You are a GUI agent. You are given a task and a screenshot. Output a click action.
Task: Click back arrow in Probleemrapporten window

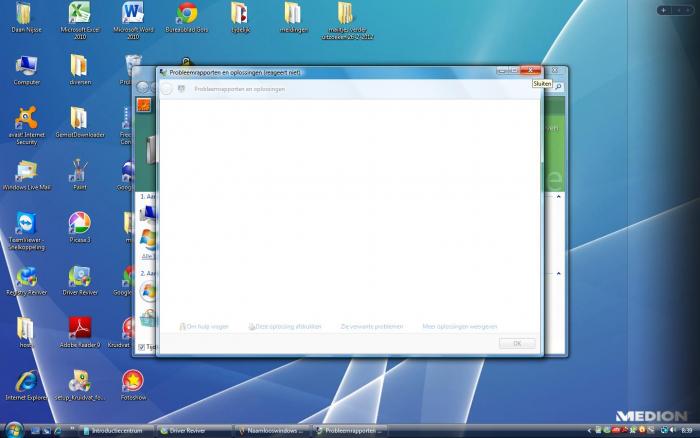pyautogui.click(x=166, y=89)
